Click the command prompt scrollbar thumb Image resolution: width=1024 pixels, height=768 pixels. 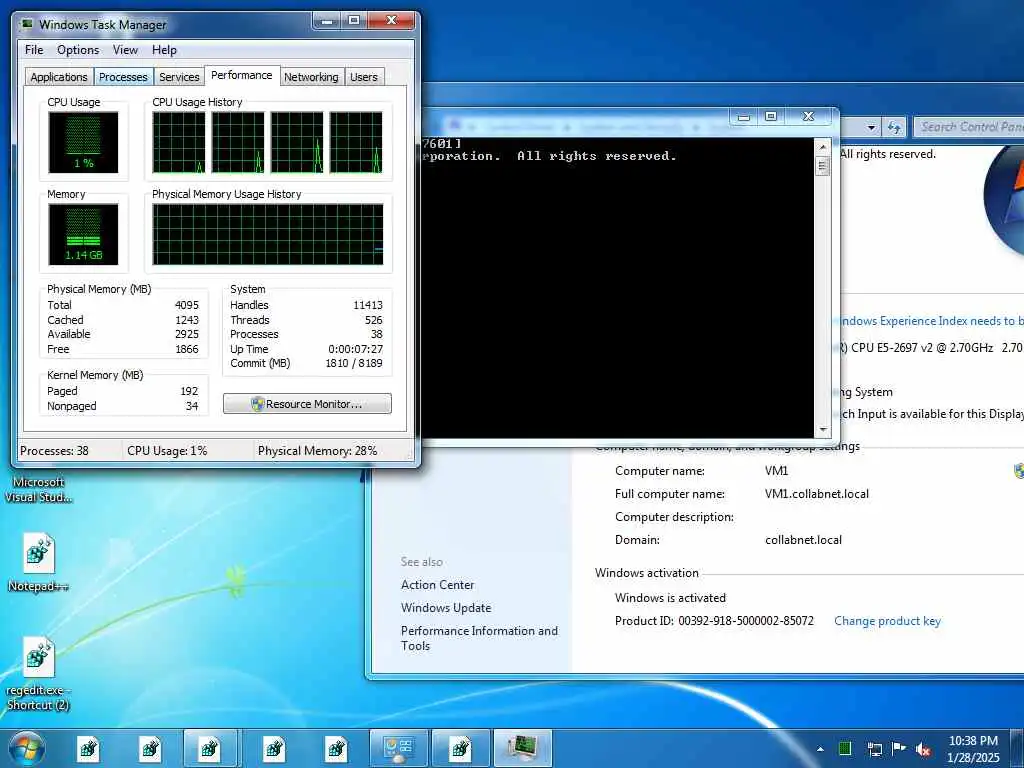point(823,167)
